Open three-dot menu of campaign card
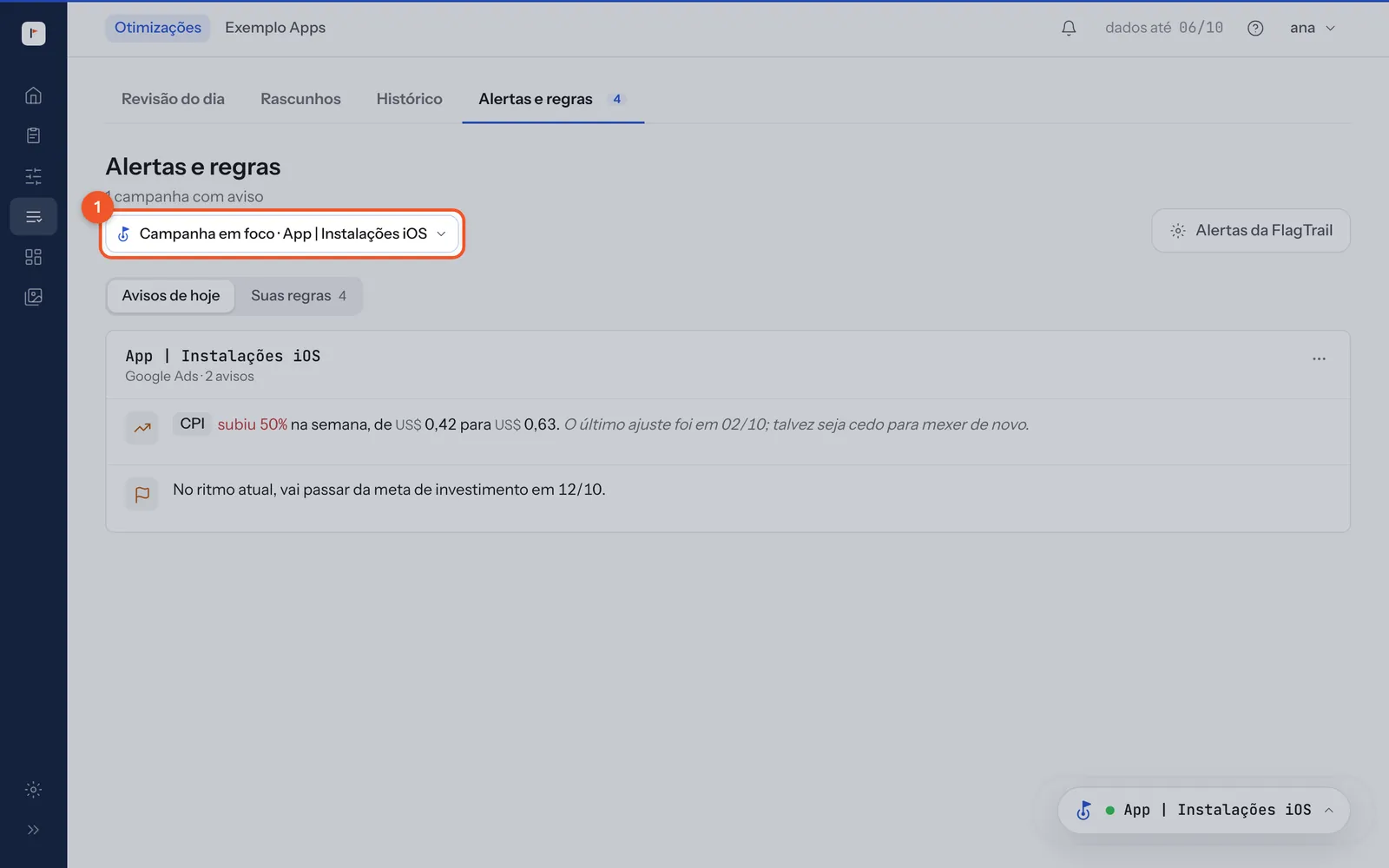 click(1319, 358)
